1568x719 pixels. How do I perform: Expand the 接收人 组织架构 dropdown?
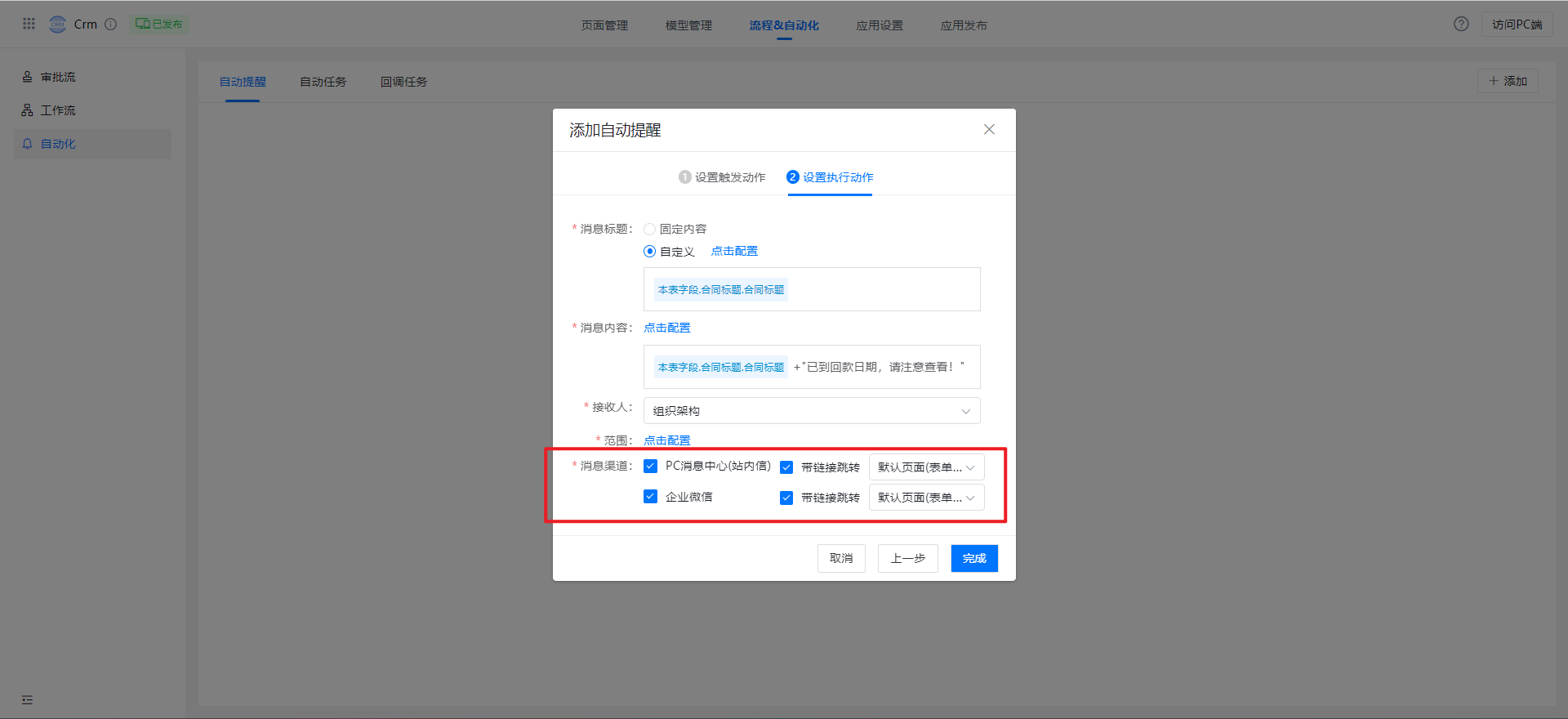pyautogui.click(x=812, y=411)
